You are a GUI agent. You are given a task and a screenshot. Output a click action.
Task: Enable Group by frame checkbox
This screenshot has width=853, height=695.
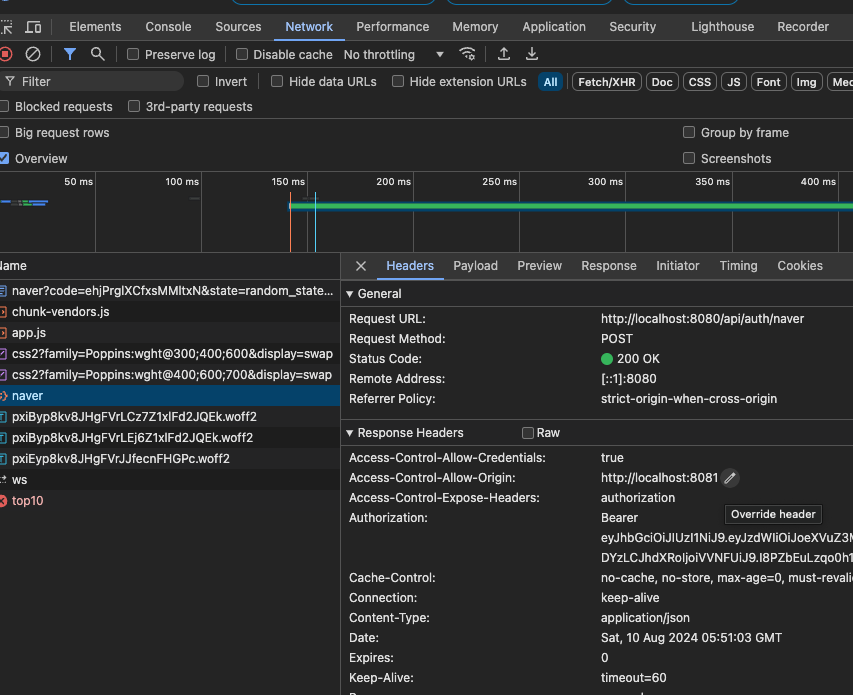click(x=689, y=132)
